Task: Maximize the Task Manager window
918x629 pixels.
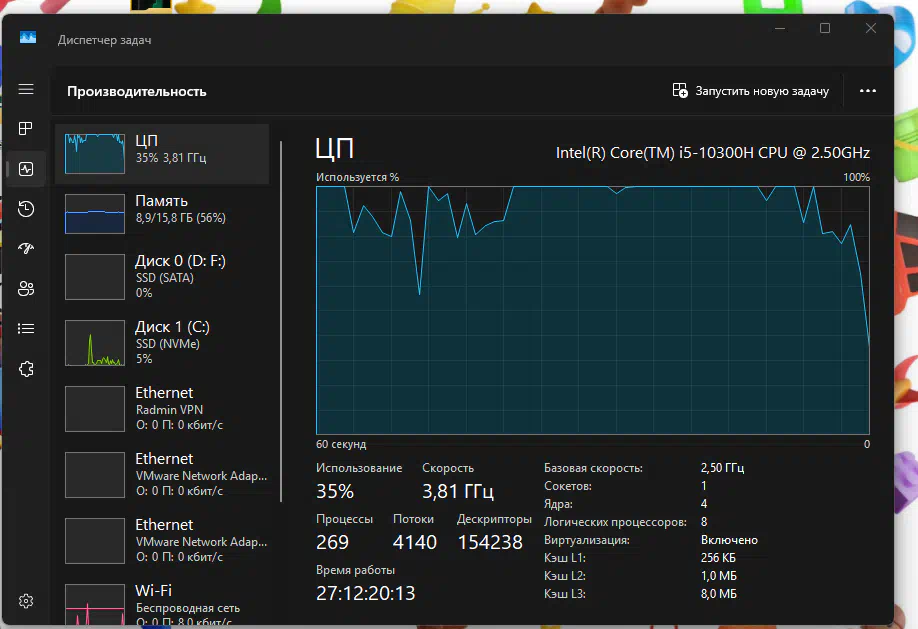Action: [825, 28]
